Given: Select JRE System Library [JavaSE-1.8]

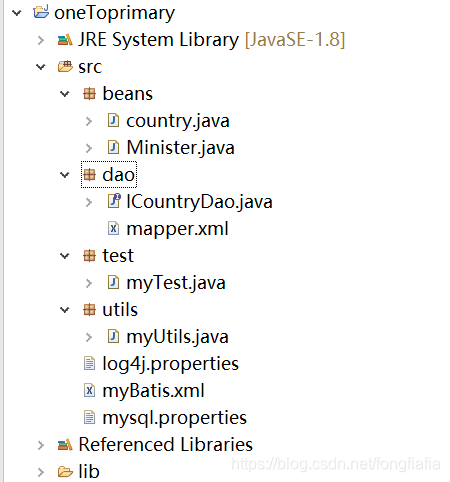Looking at the screenshot, I should [211, 40].
